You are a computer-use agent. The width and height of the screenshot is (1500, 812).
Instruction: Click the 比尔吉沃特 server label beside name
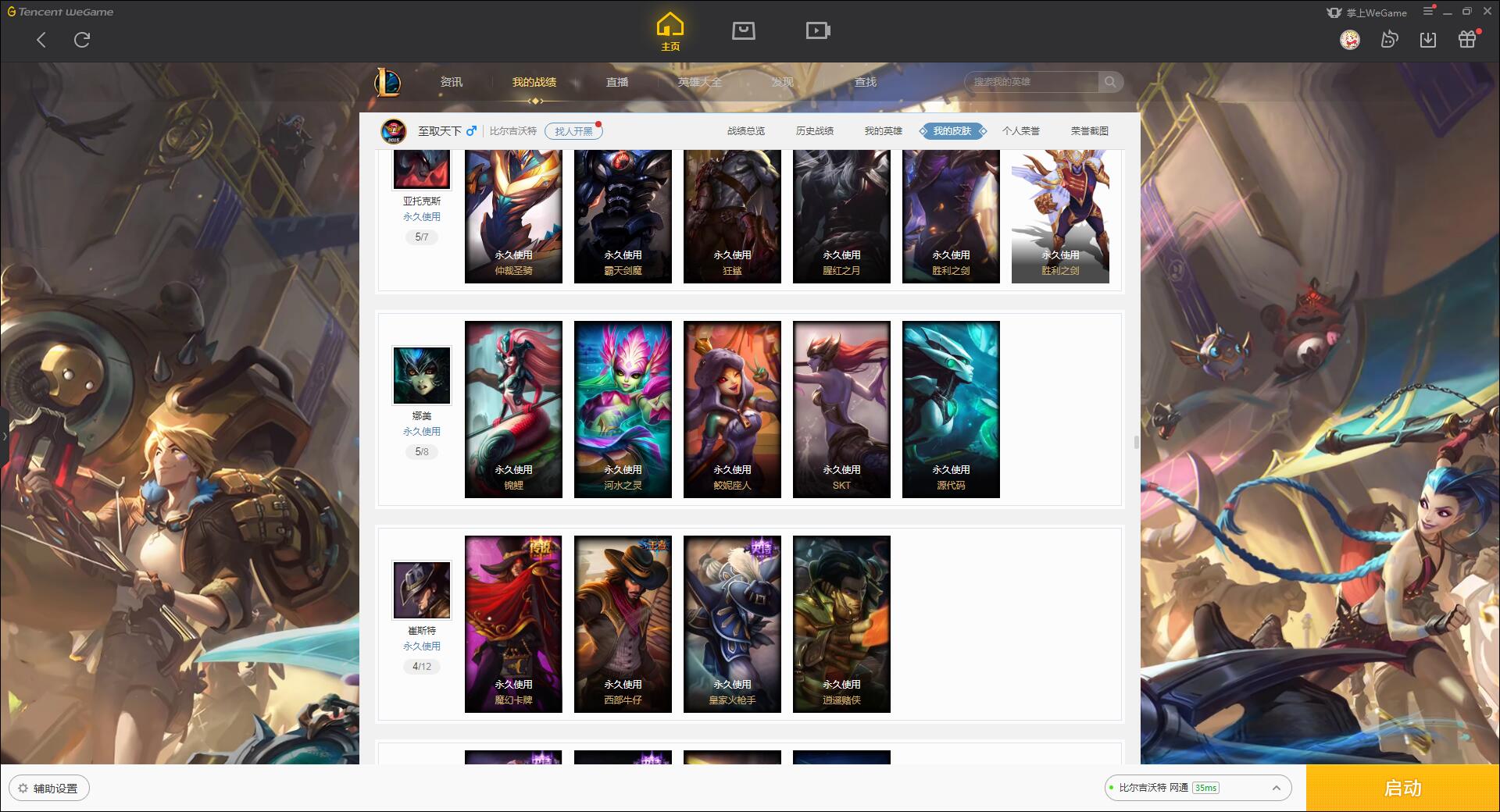click(513, 131)
